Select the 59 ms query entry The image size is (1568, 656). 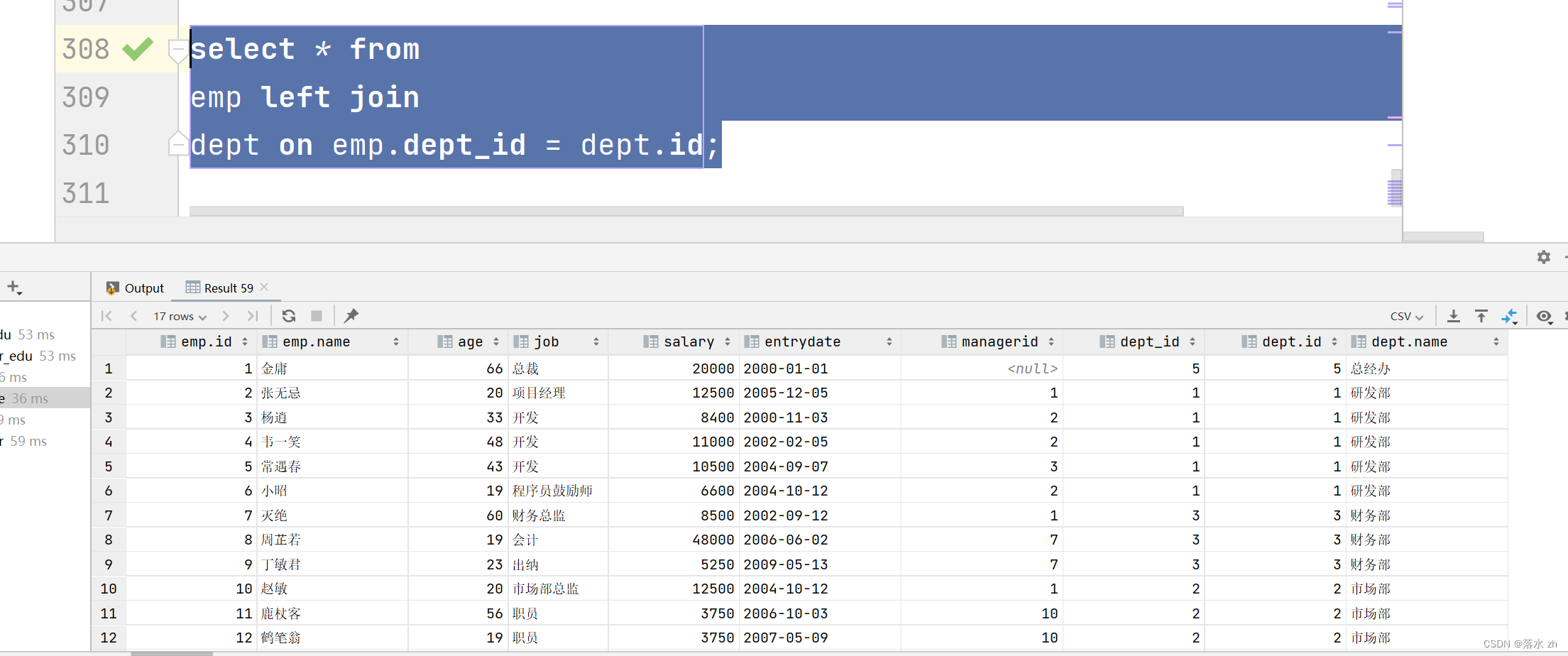point(45,441)
